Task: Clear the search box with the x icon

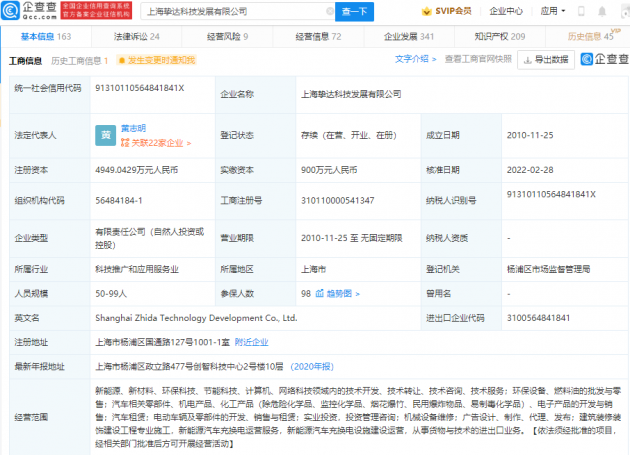Action: coord(330,12)
